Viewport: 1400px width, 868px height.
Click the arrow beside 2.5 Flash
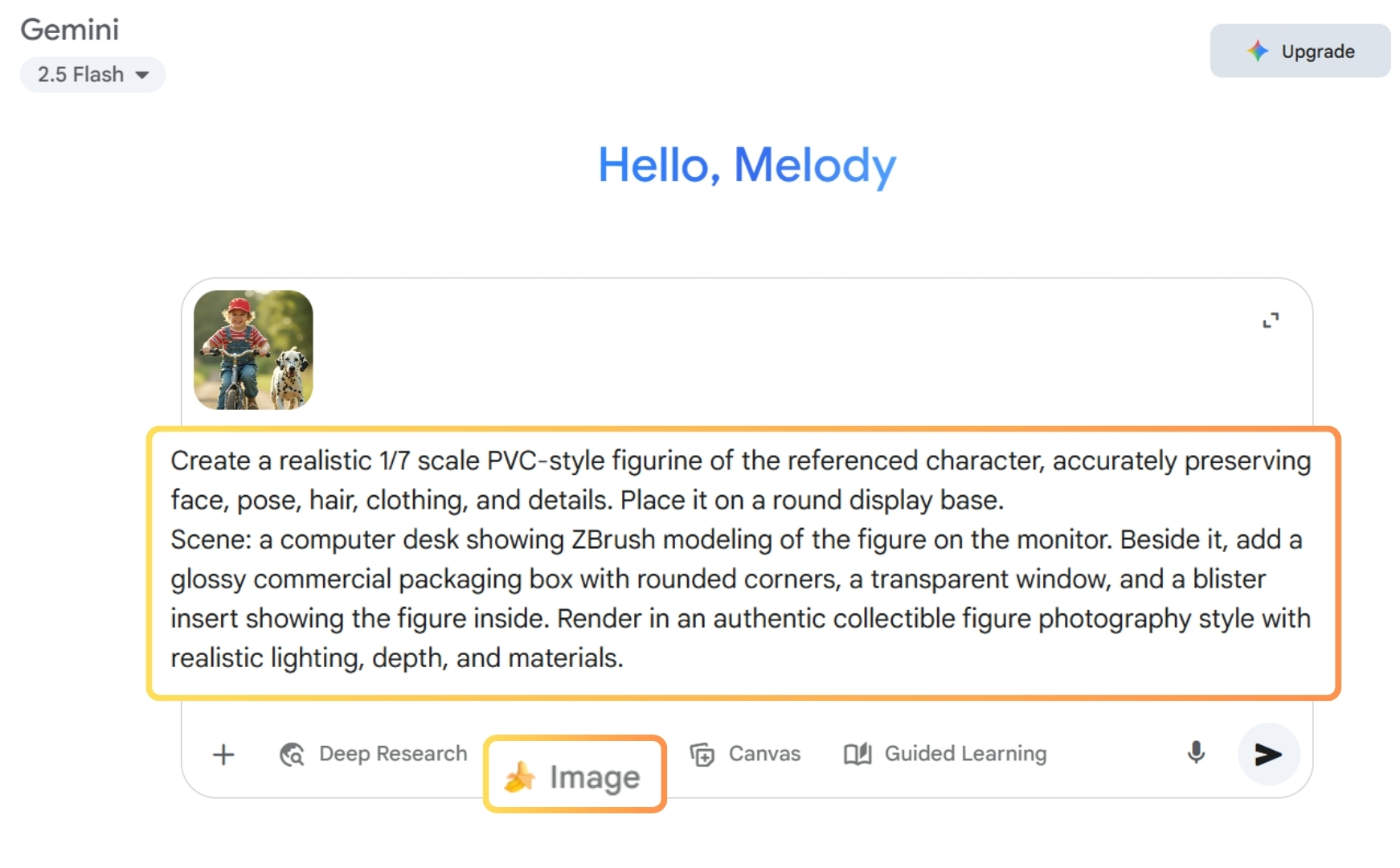142,75
